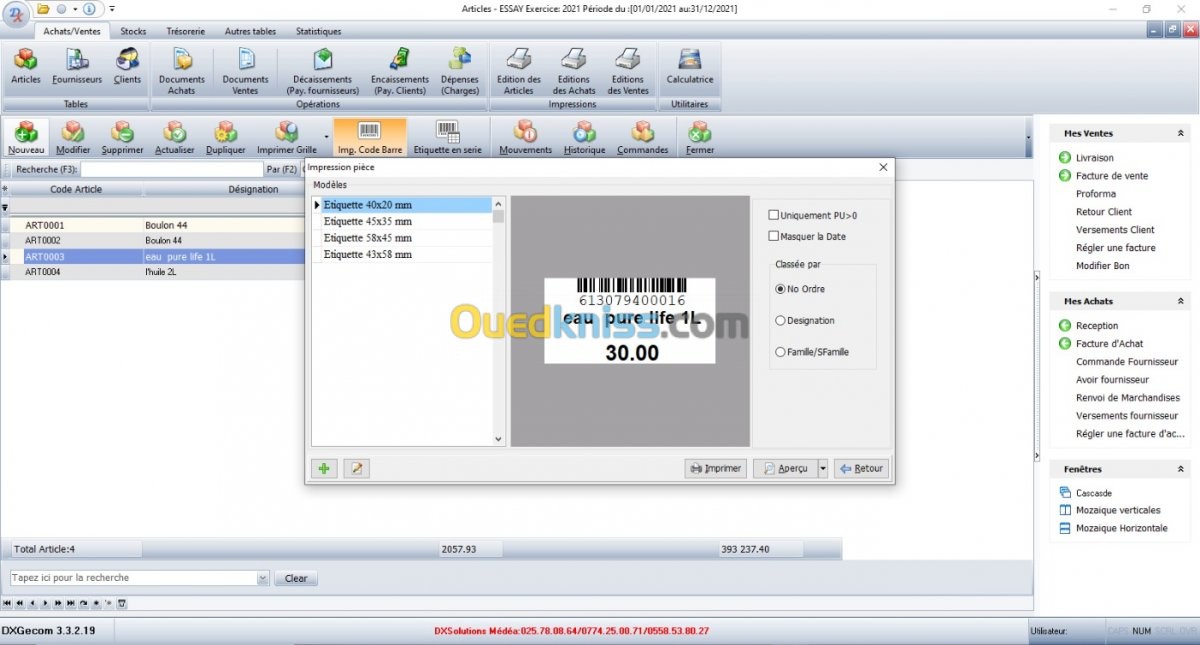Collapse the Fenêtres panel

click(x=1180, y=469)
